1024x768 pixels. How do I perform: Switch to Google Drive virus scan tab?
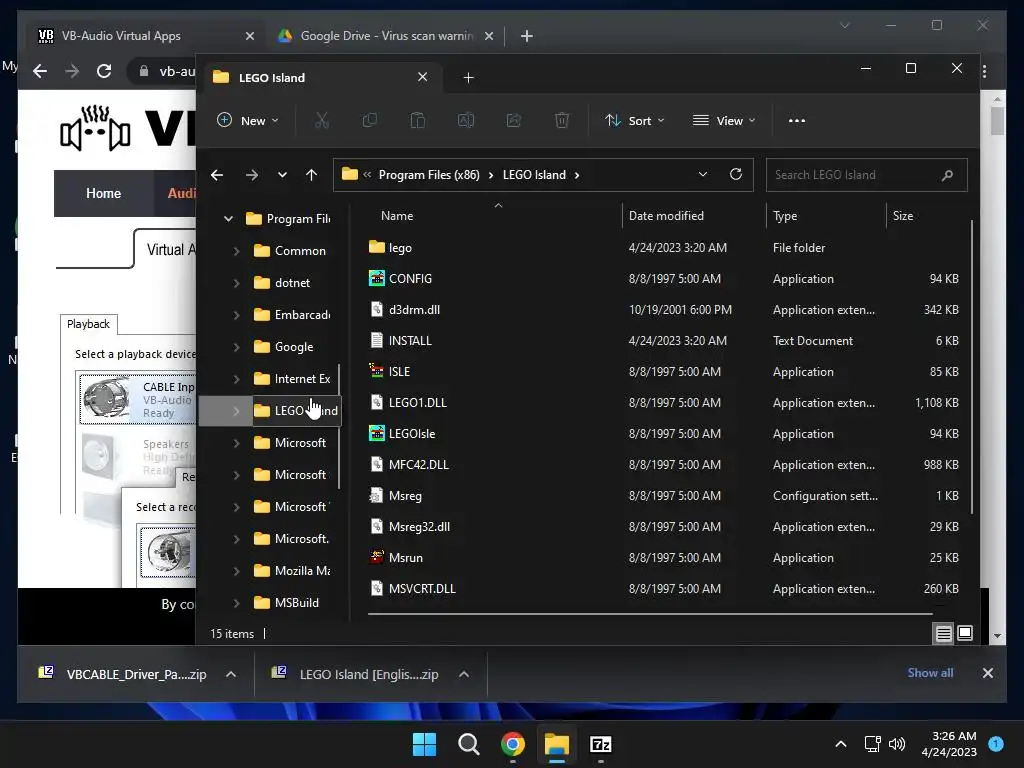[x=386, y=36]
